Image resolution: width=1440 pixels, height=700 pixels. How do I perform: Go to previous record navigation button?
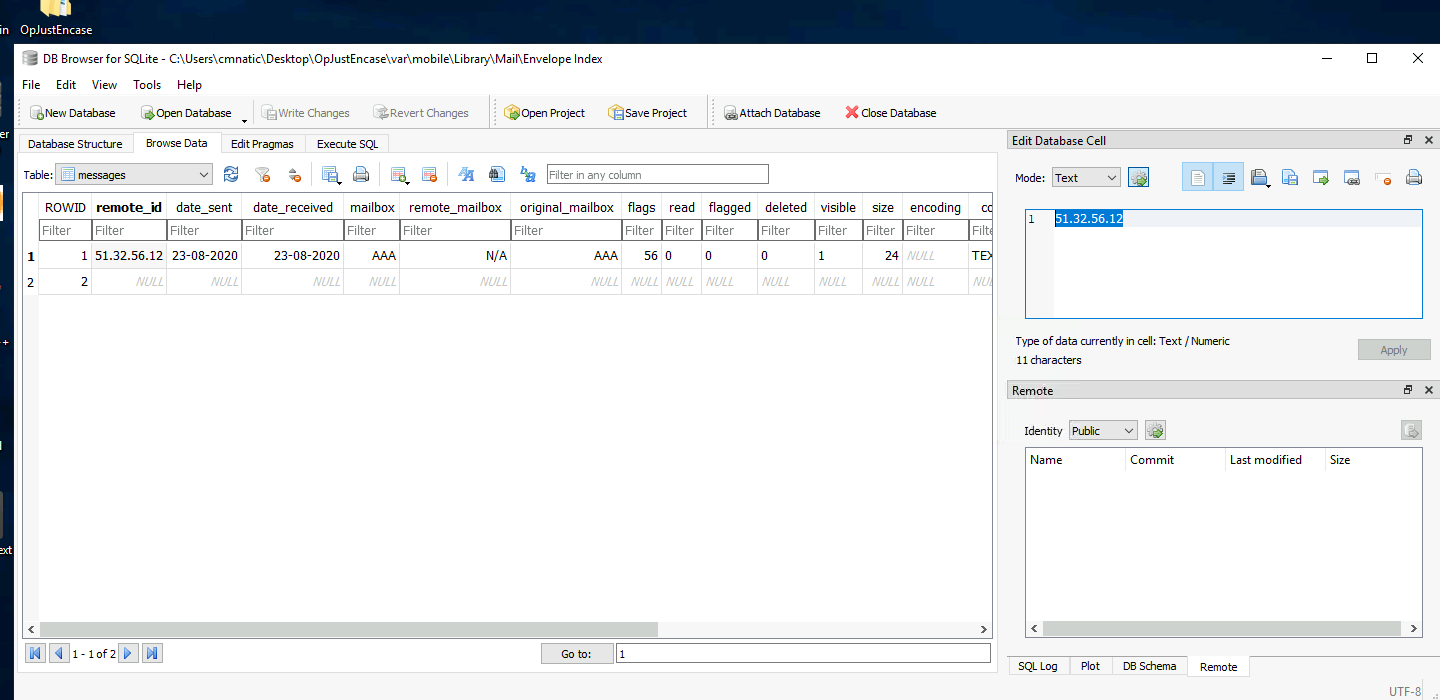coord(59,654)
